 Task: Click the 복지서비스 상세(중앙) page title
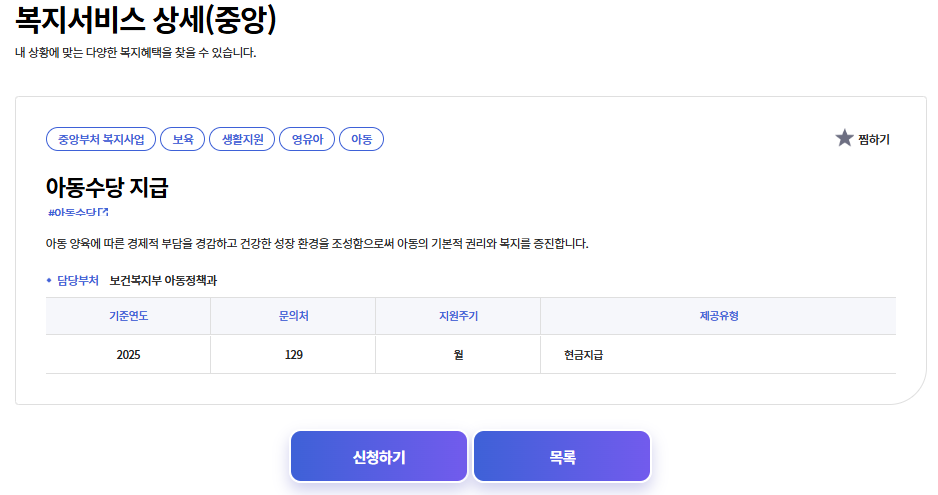pyautogui.click(x=146, y=20)
